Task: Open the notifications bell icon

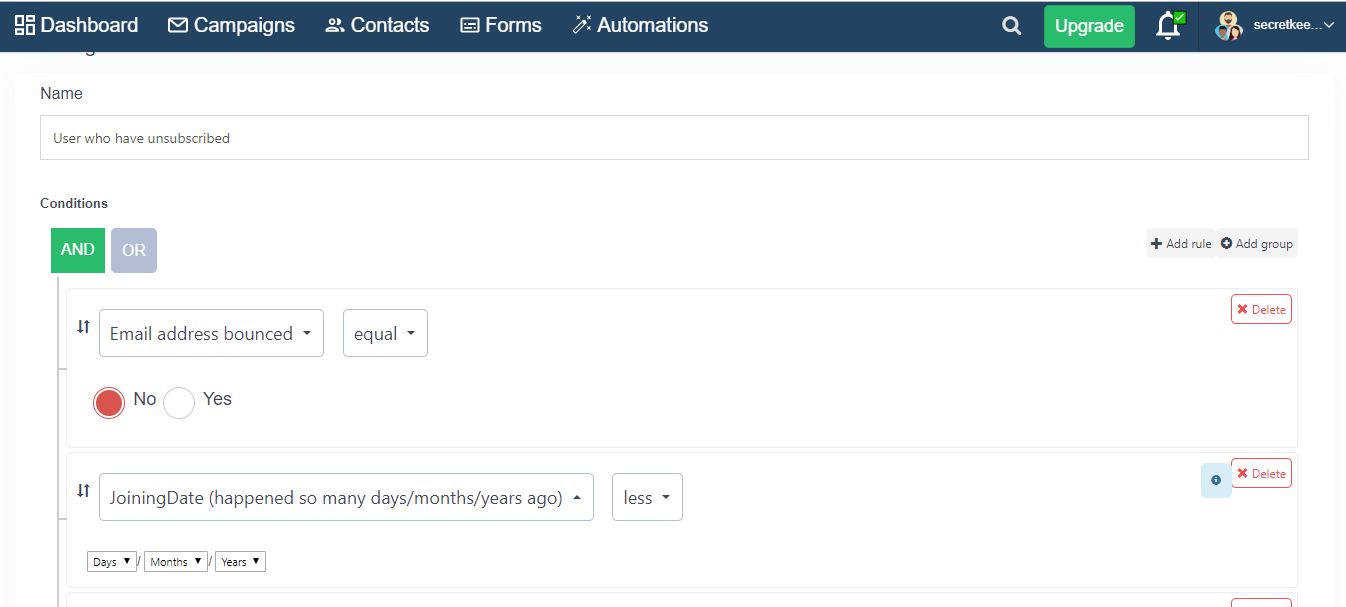Action: click(1167, 26)
